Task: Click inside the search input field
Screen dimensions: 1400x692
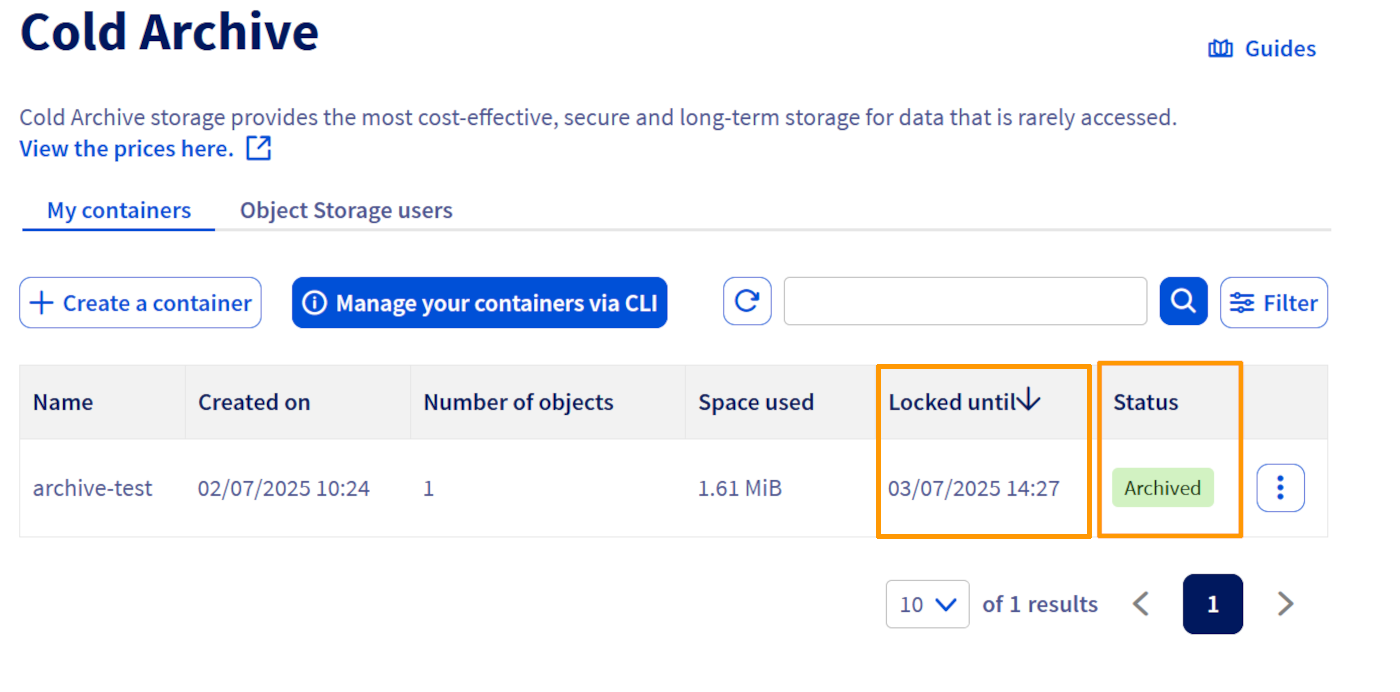Action: click(x=965, y=301)
